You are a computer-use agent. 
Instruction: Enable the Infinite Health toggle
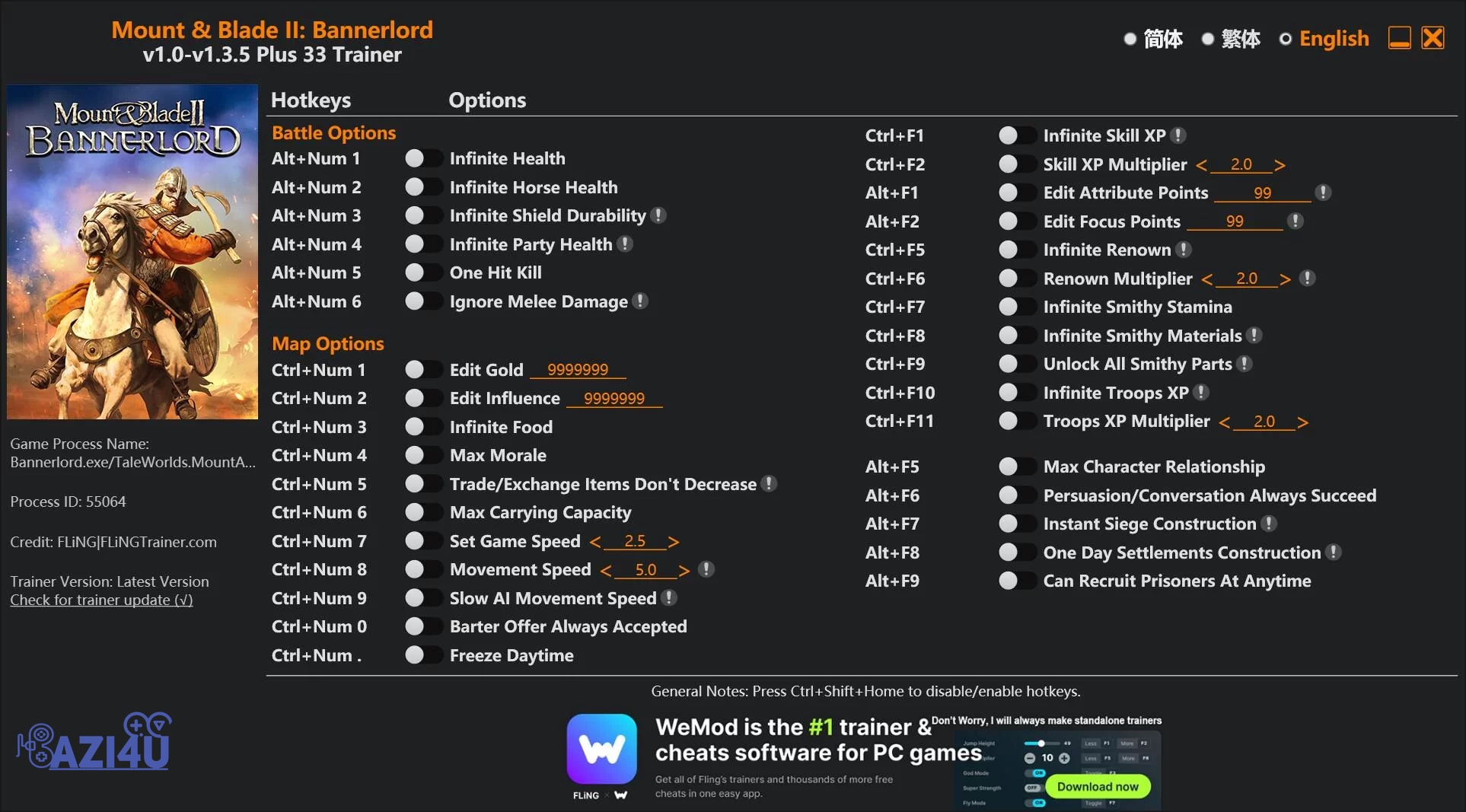(423, 158)
